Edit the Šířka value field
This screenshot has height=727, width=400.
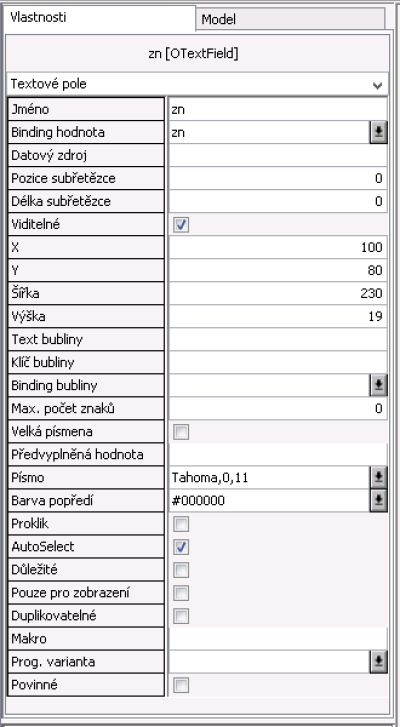click(278, 293)
